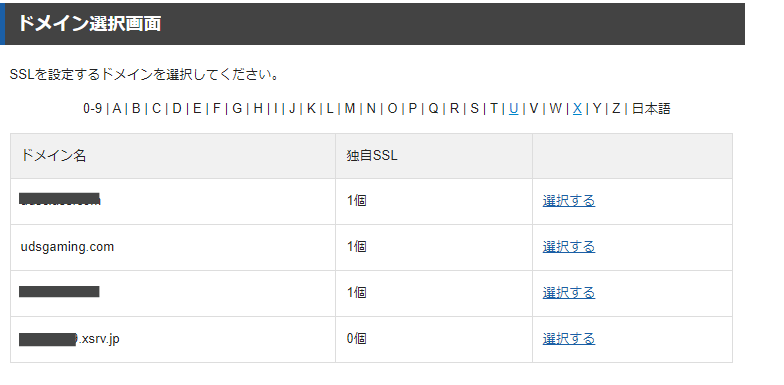The height and width of the screenshot is (385, 784).
Task: Click the G letter in alphabet index
Action: 237,108
